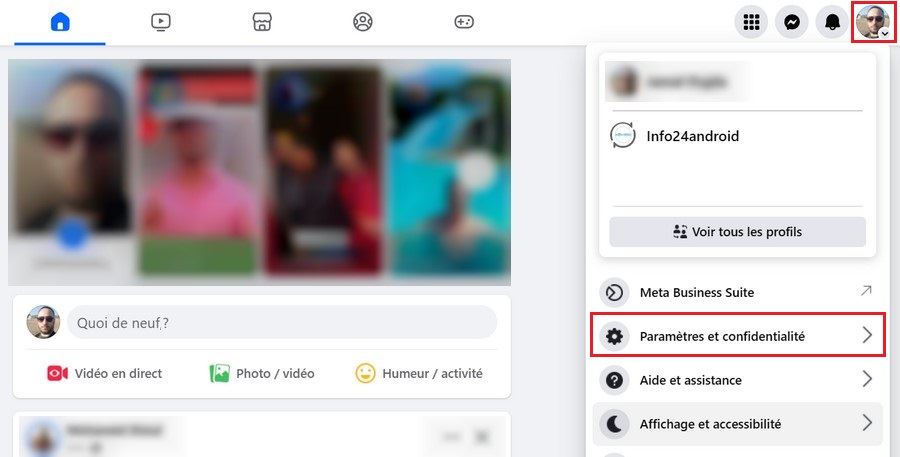Expand Paramètres et confidentialité chevron
900x457 pixels.
click(867, 335)
